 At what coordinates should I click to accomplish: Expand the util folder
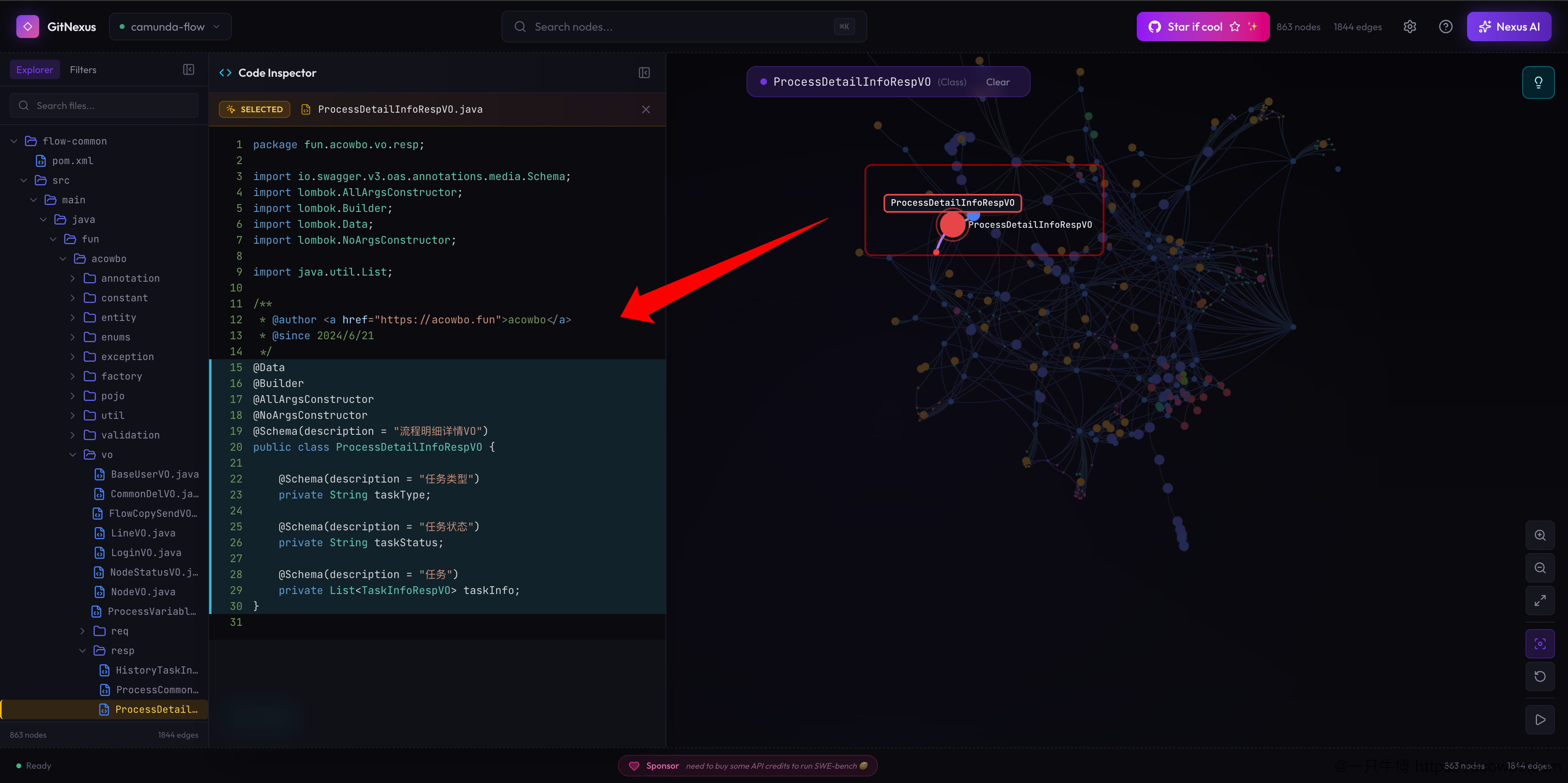tap(72, 416)
